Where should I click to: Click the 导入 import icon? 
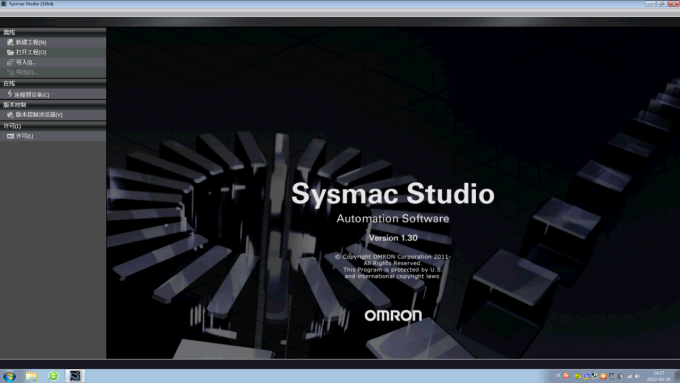(10, 62)
